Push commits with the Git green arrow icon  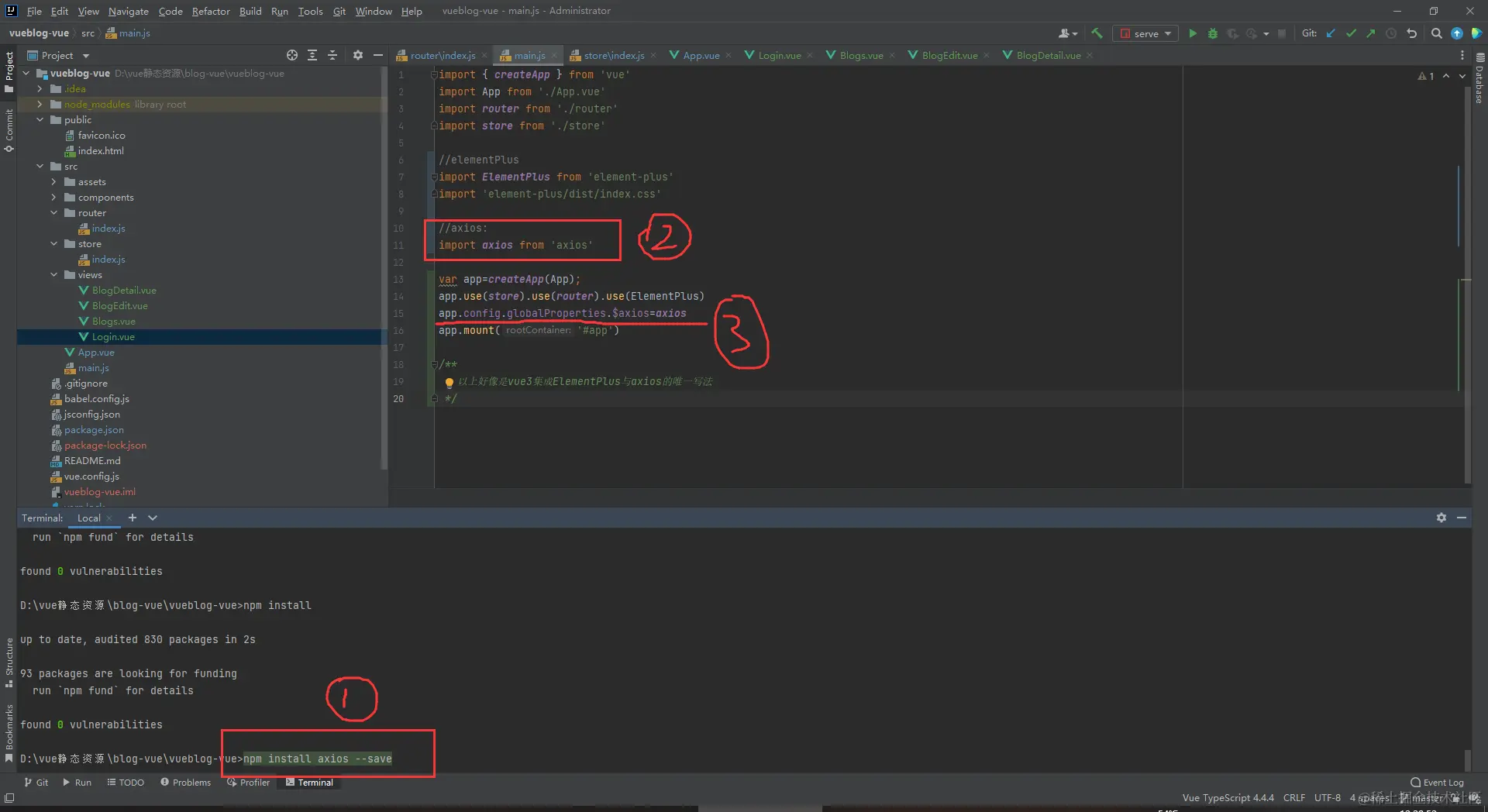tap(1371, 33)
